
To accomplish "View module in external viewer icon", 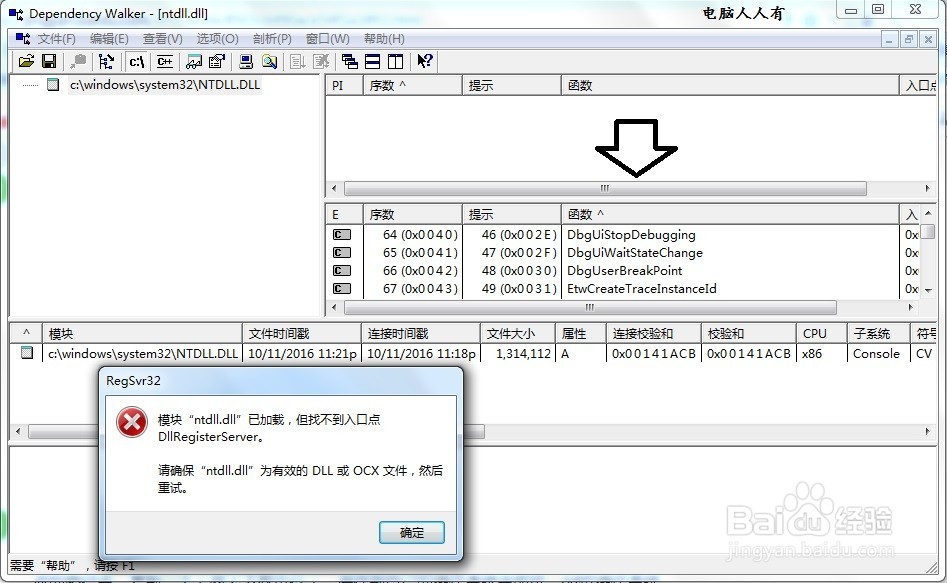I will click(194, 61).
